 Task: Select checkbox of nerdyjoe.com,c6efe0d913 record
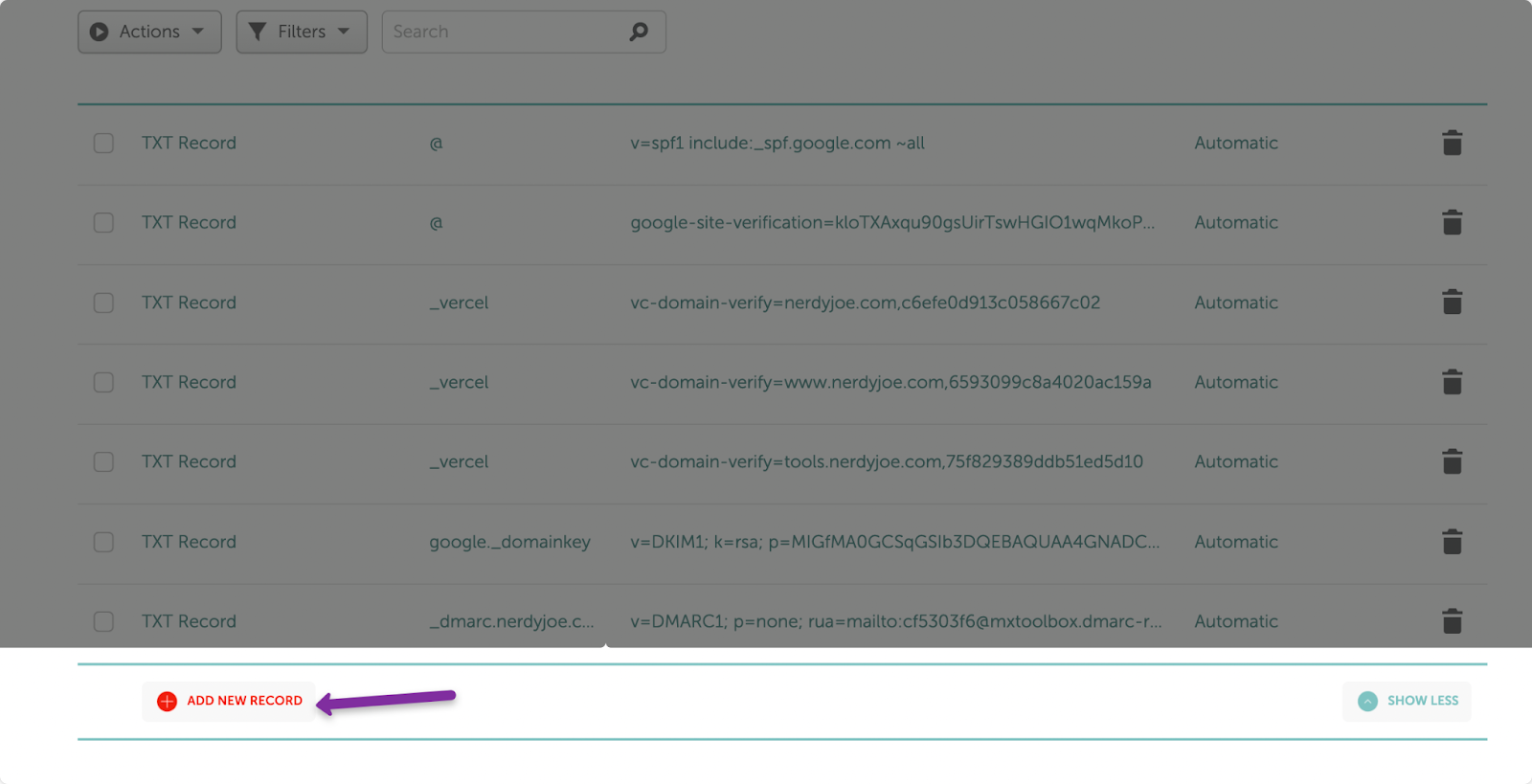103,302
